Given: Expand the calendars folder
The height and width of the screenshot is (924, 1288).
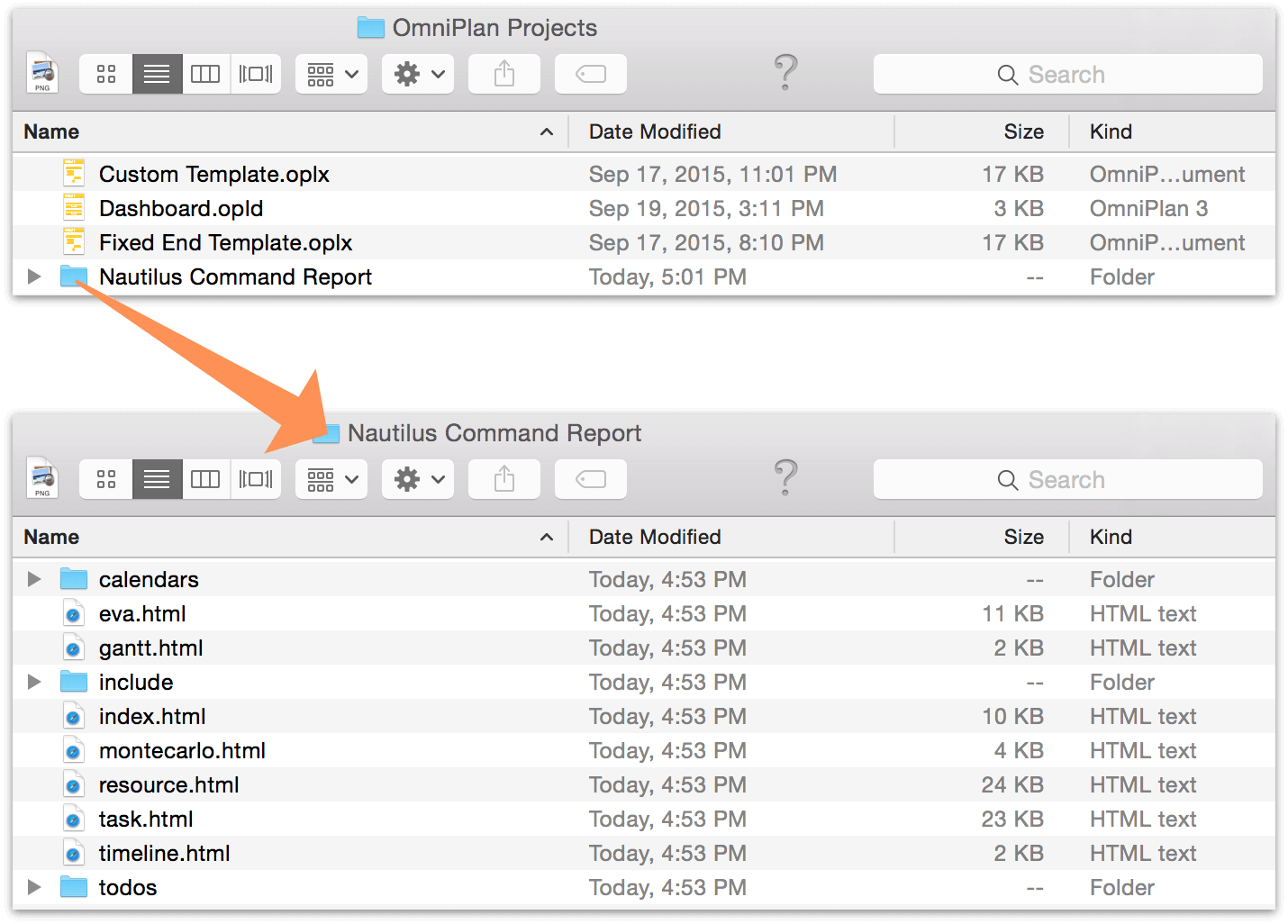Looking at the screenshot, I should (34, 579).
